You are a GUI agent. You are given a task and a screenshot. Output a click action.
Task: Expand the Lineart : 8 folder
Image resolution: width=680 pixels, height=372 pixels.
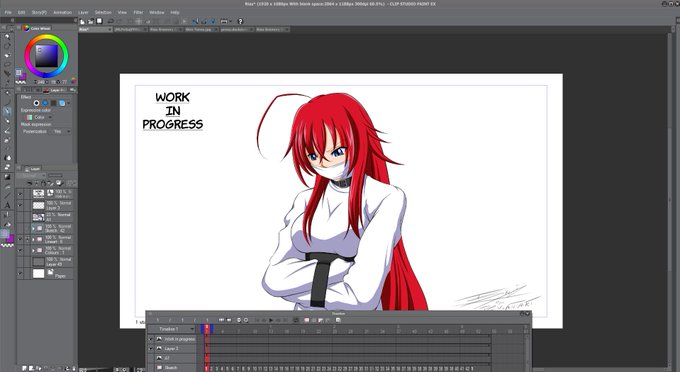(33, 239)
